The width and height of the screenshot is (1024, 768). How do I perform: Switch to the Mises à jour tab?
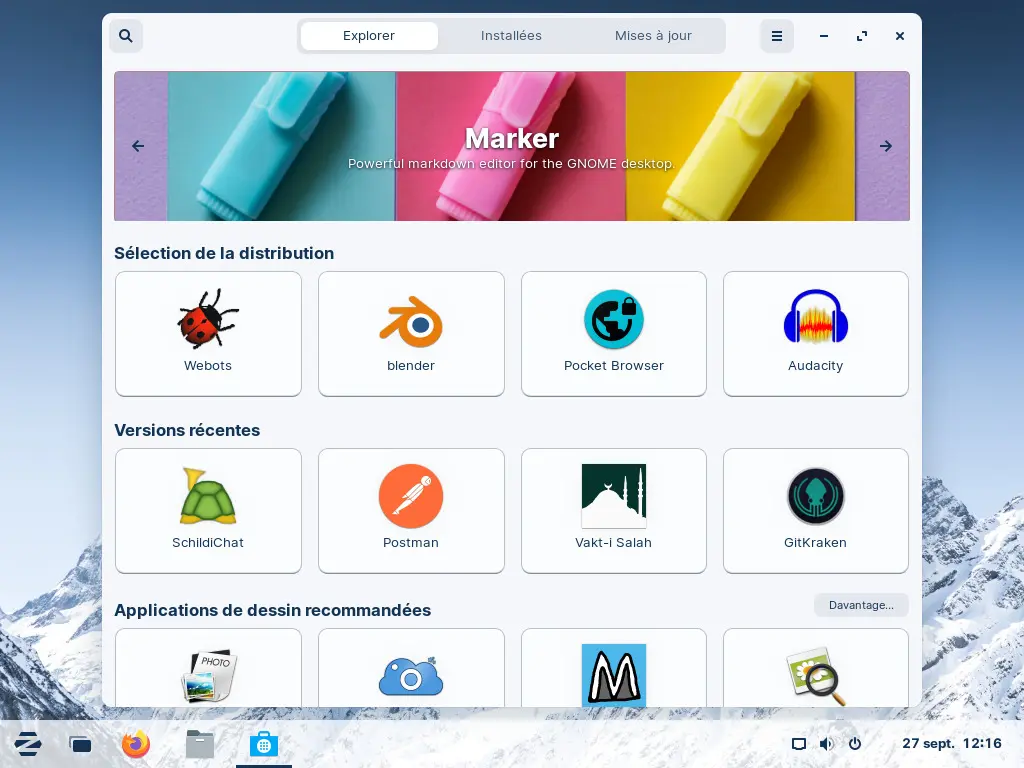tap(653, 36)
